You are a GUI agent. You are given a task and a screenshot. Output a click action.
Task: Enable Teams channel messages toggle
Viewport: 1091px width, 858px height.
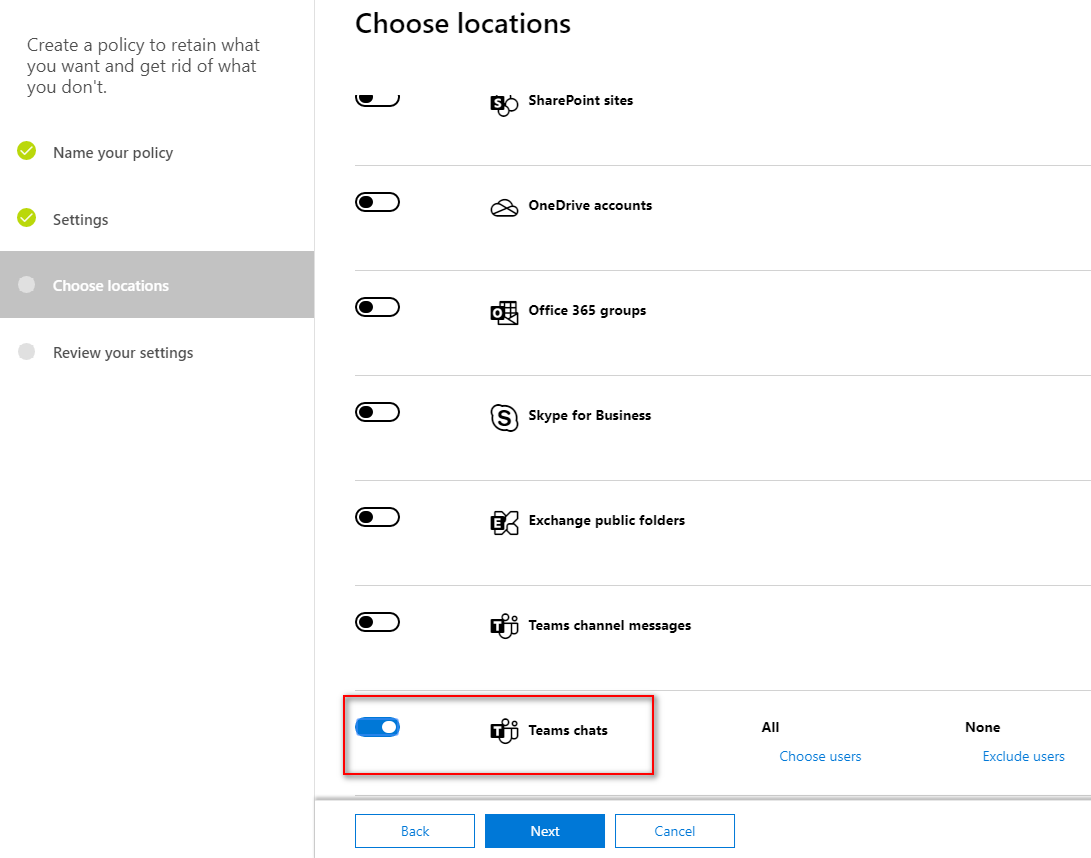[x=377, y=622]
